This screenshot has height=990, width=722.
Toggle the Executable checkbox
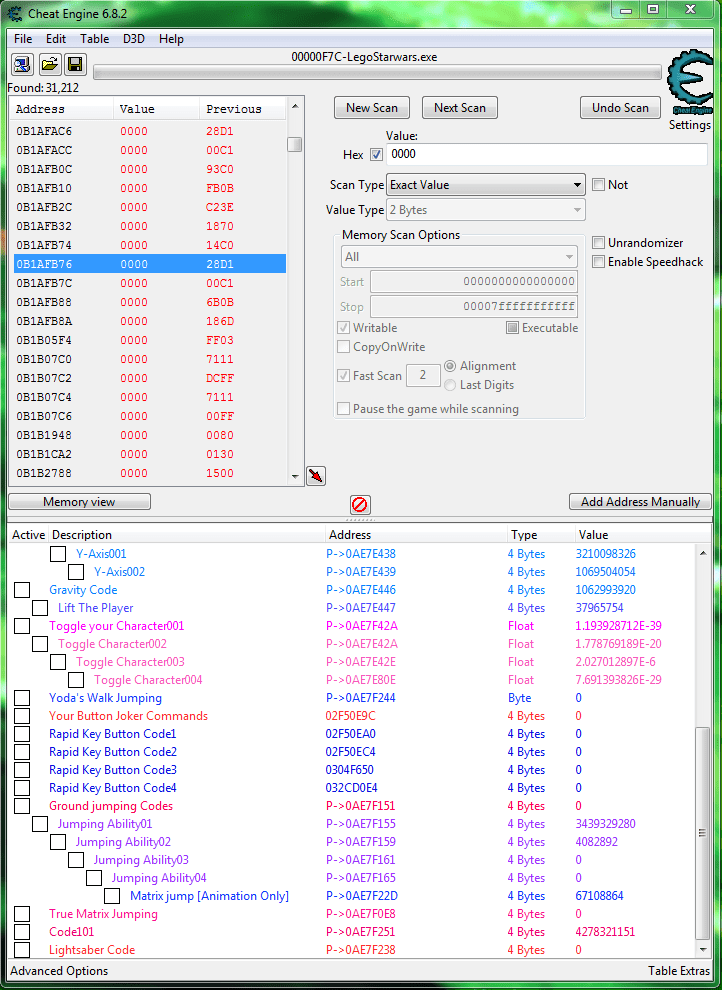512,328
